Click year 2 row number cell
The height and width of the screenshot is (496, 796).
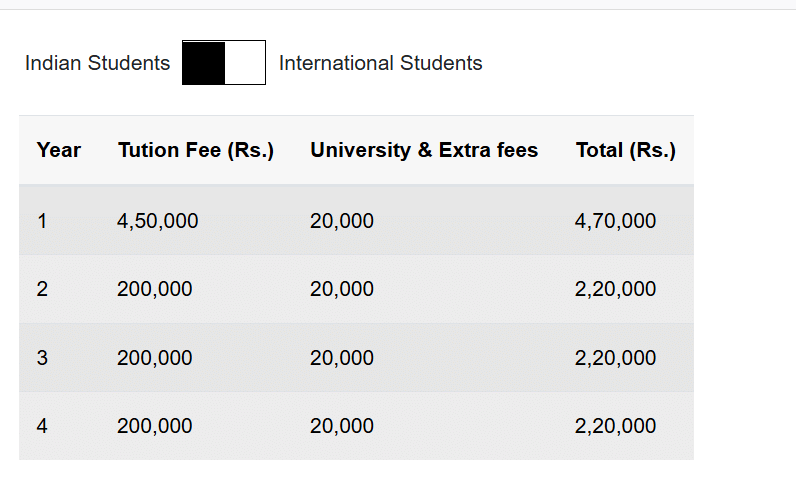pyautogui.click(x=42, y=289)
